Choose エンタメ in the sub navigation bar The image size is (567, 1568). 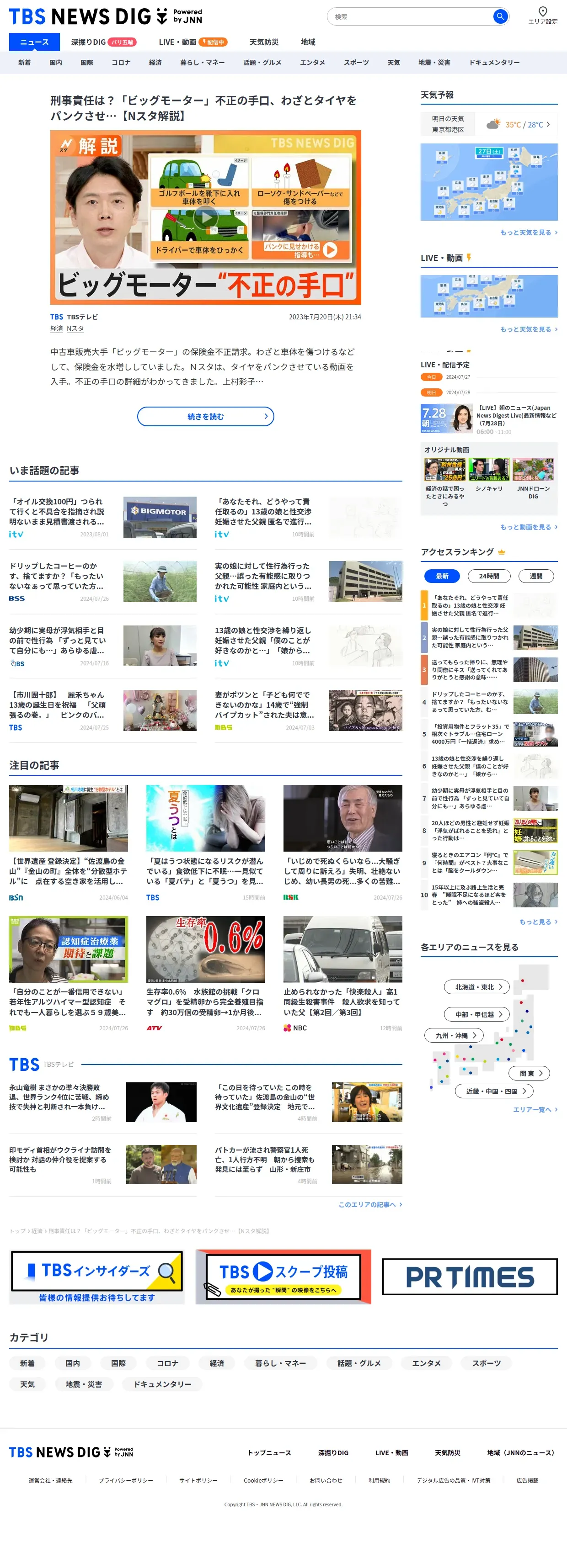(x=312, y=63)
